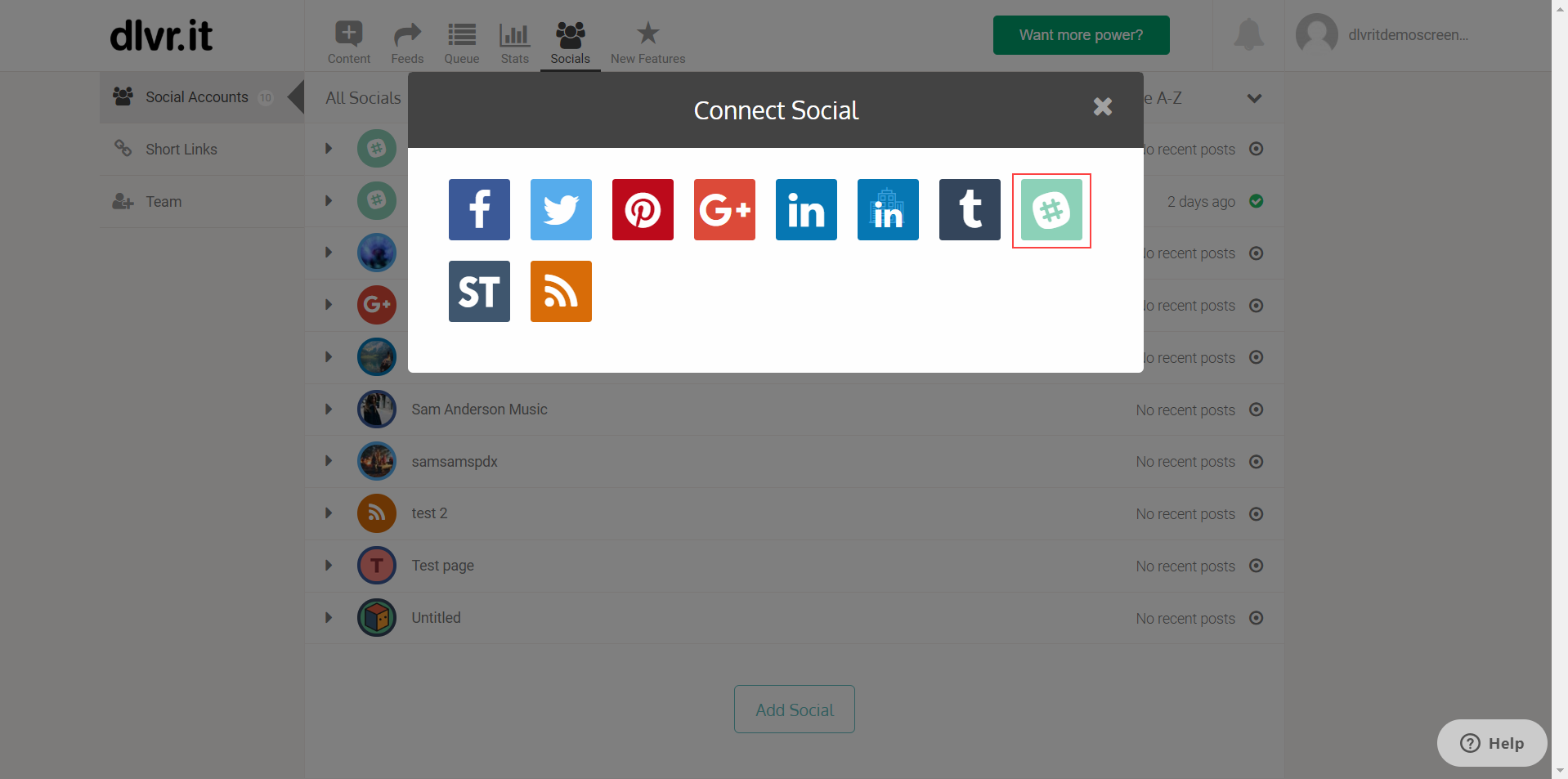Open notifications bell

1248,35
